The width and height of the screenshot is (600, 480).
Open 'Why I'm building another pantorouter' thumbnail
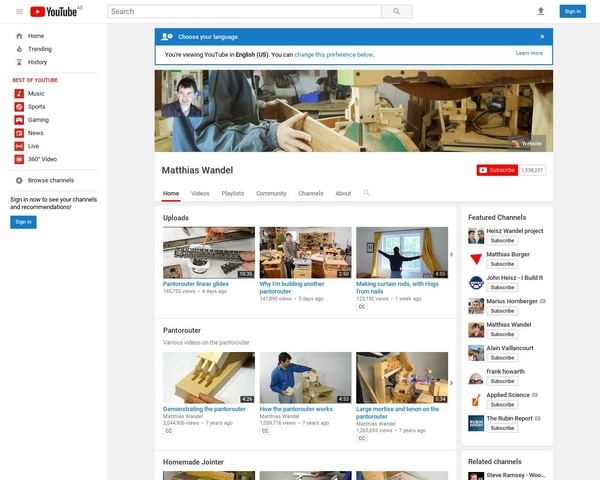point(305,253)
